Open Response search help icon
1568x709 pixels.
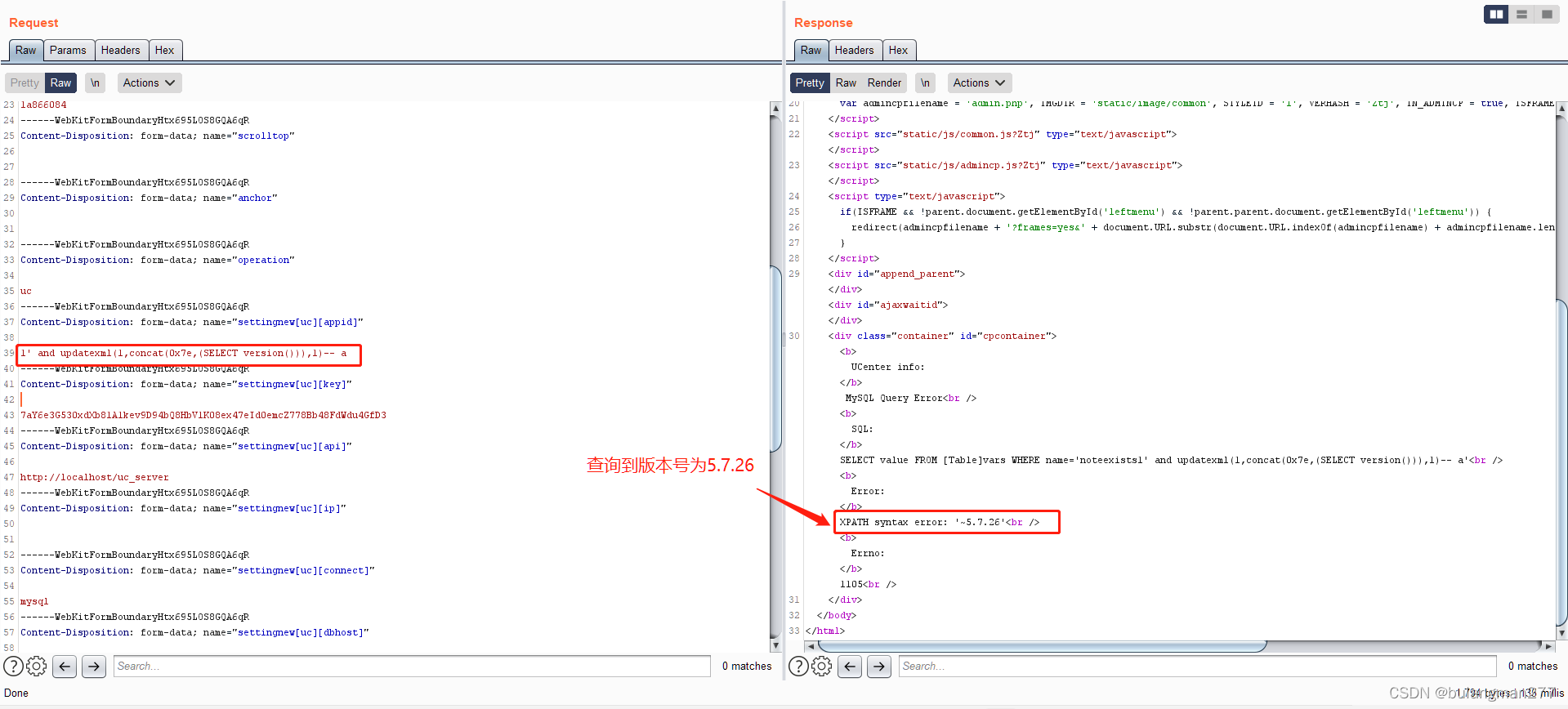coord(798,667)
